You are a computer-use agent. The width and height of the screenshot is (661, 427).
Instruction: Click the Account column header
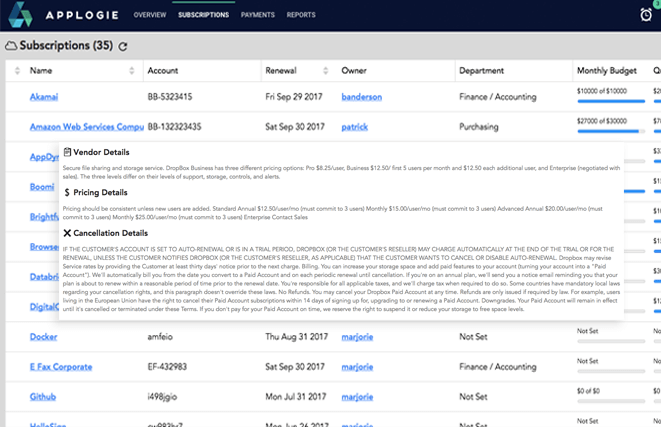point(163,70)
